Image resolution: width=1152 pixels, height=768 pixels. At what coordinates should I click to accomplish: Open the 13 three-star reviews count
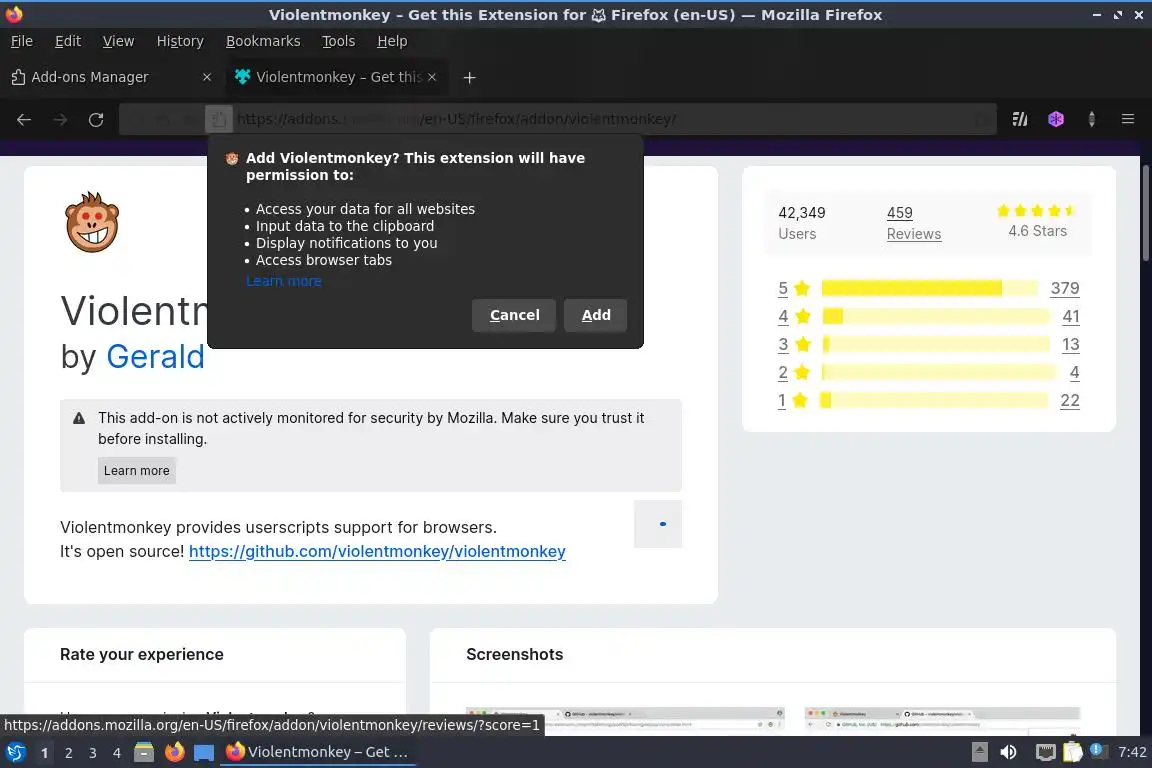click(x=1070, y=344)
